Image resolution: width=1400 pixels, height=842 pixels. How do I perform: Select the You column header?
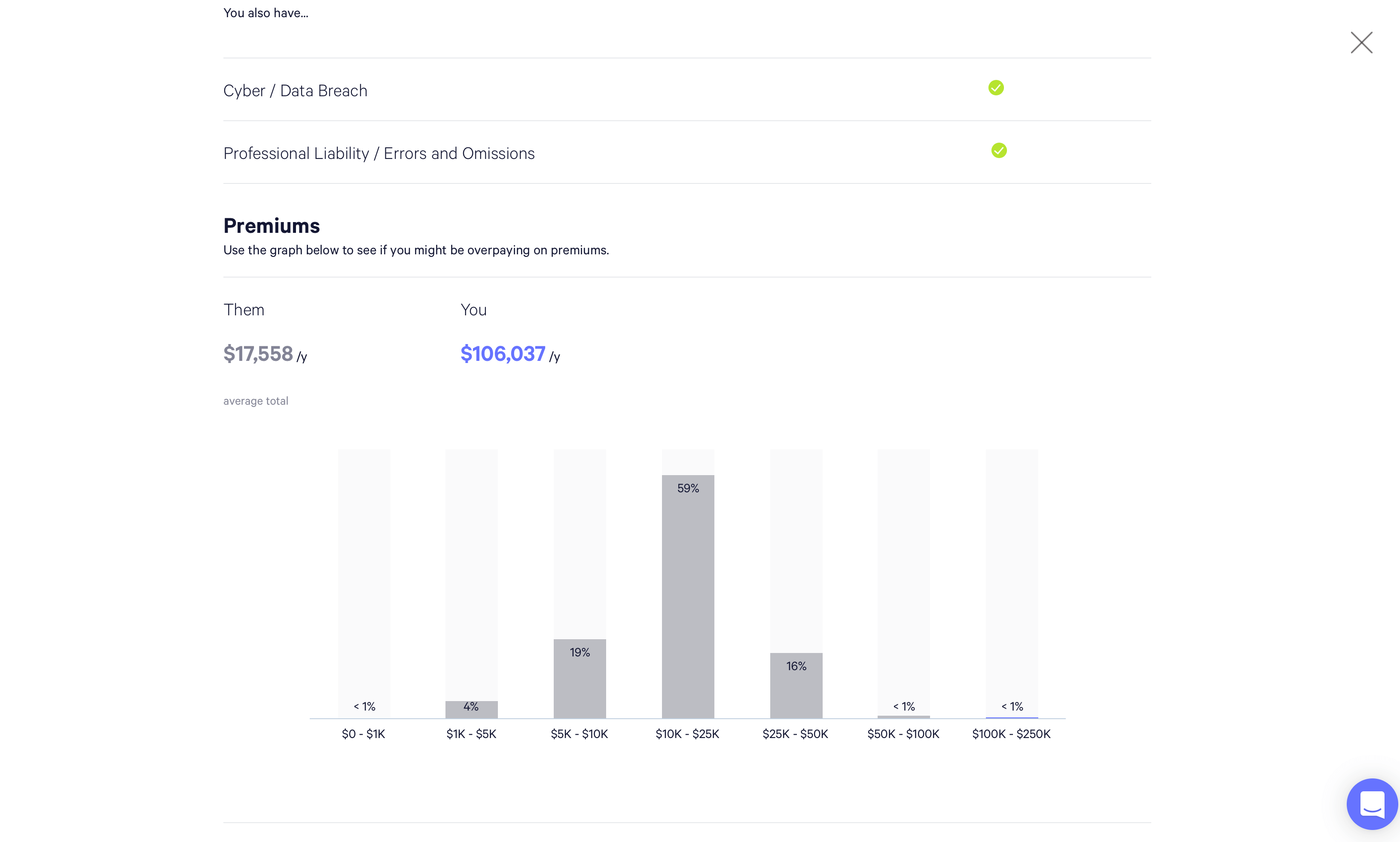pos(473,309)
